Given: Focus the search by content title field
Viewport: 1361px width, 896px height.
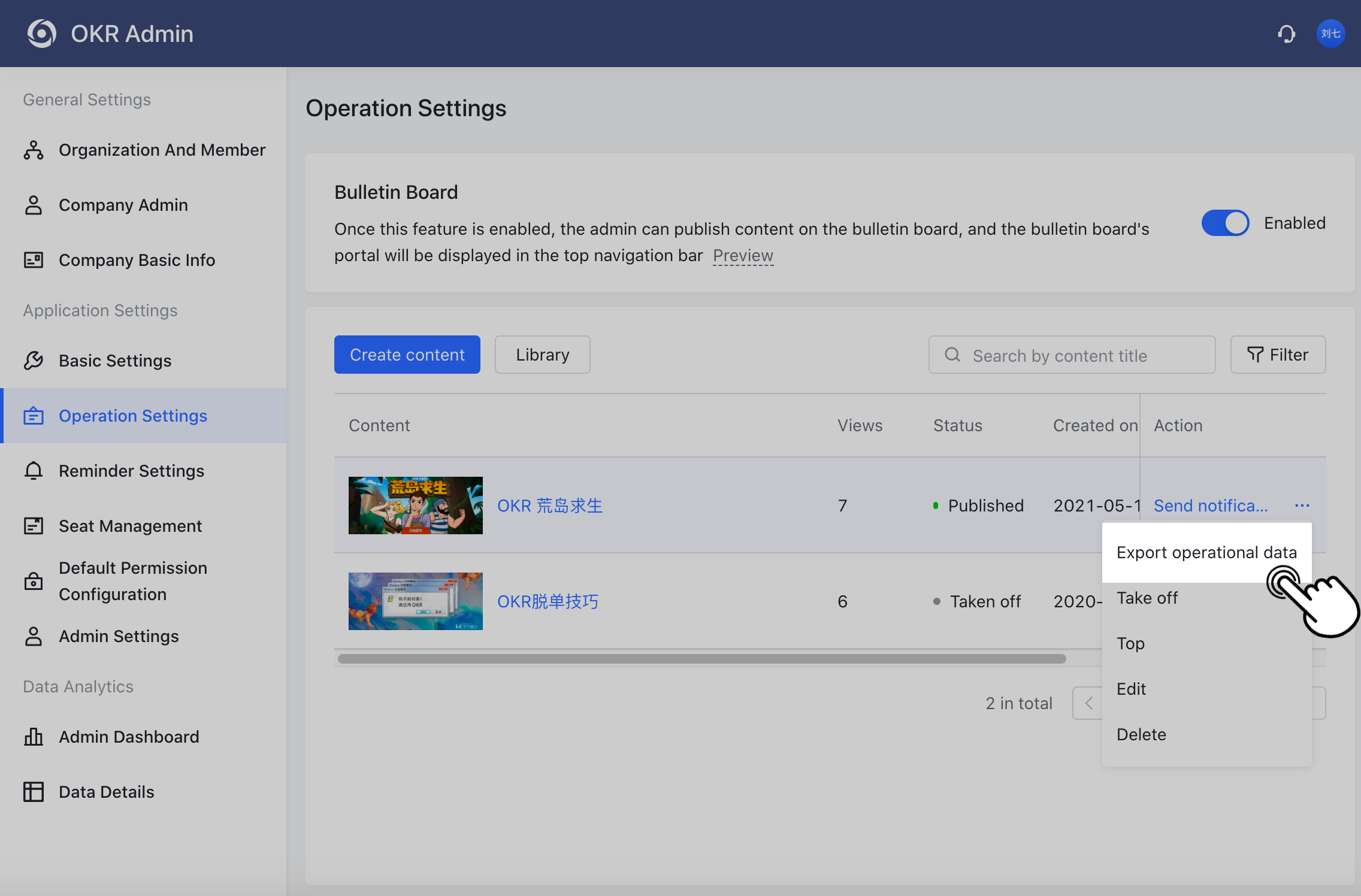Looking at the screenshot, I should [x=1072, y=355].
